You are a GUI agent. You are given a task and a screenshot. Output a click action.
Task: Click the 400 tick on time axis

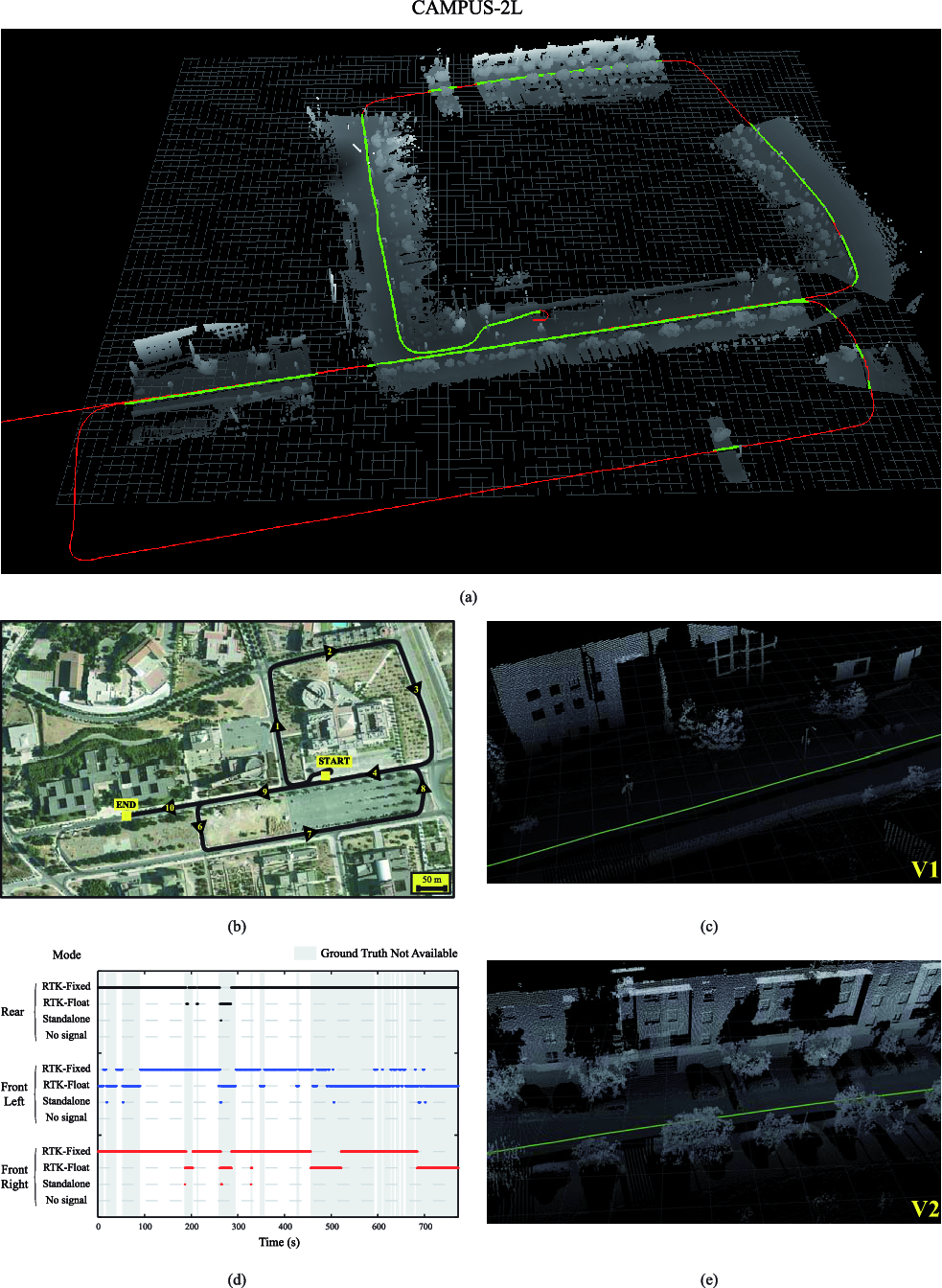coord(286,1227)
